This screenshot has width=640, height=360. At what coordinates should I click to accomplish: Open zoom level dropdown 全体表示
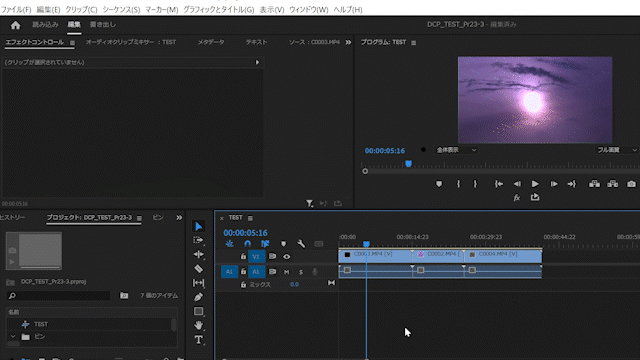point(456,150)
